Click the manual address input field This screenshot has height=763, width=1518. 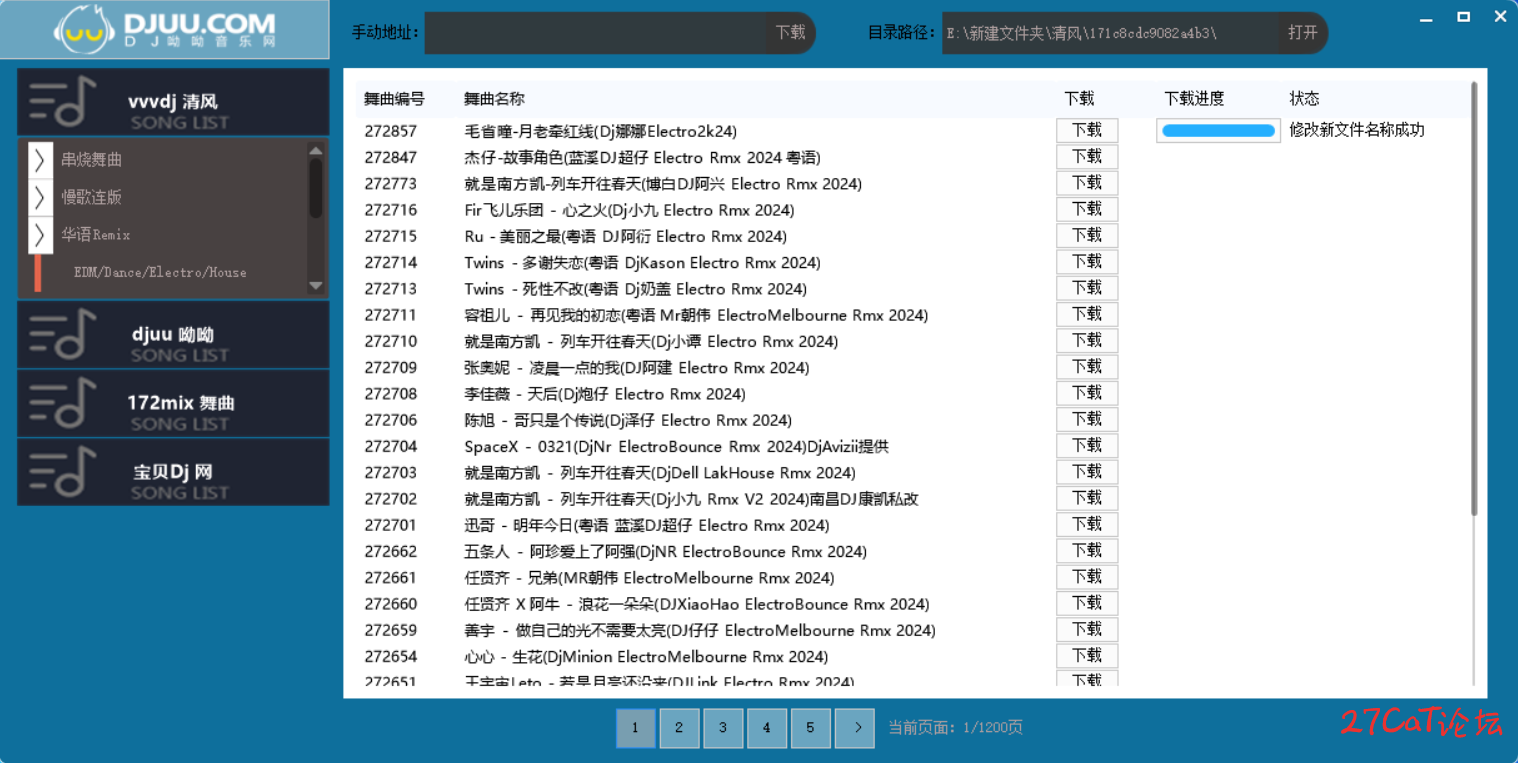click(595, 33)
